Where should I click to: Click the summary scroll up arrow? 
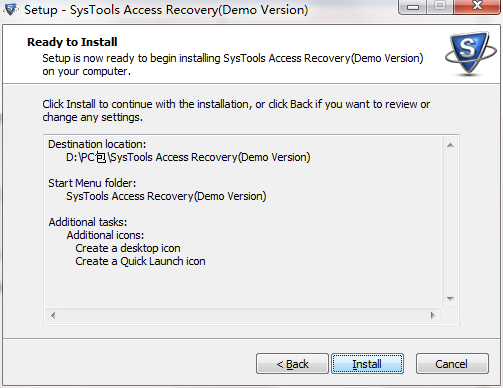[x=450, y=145]
